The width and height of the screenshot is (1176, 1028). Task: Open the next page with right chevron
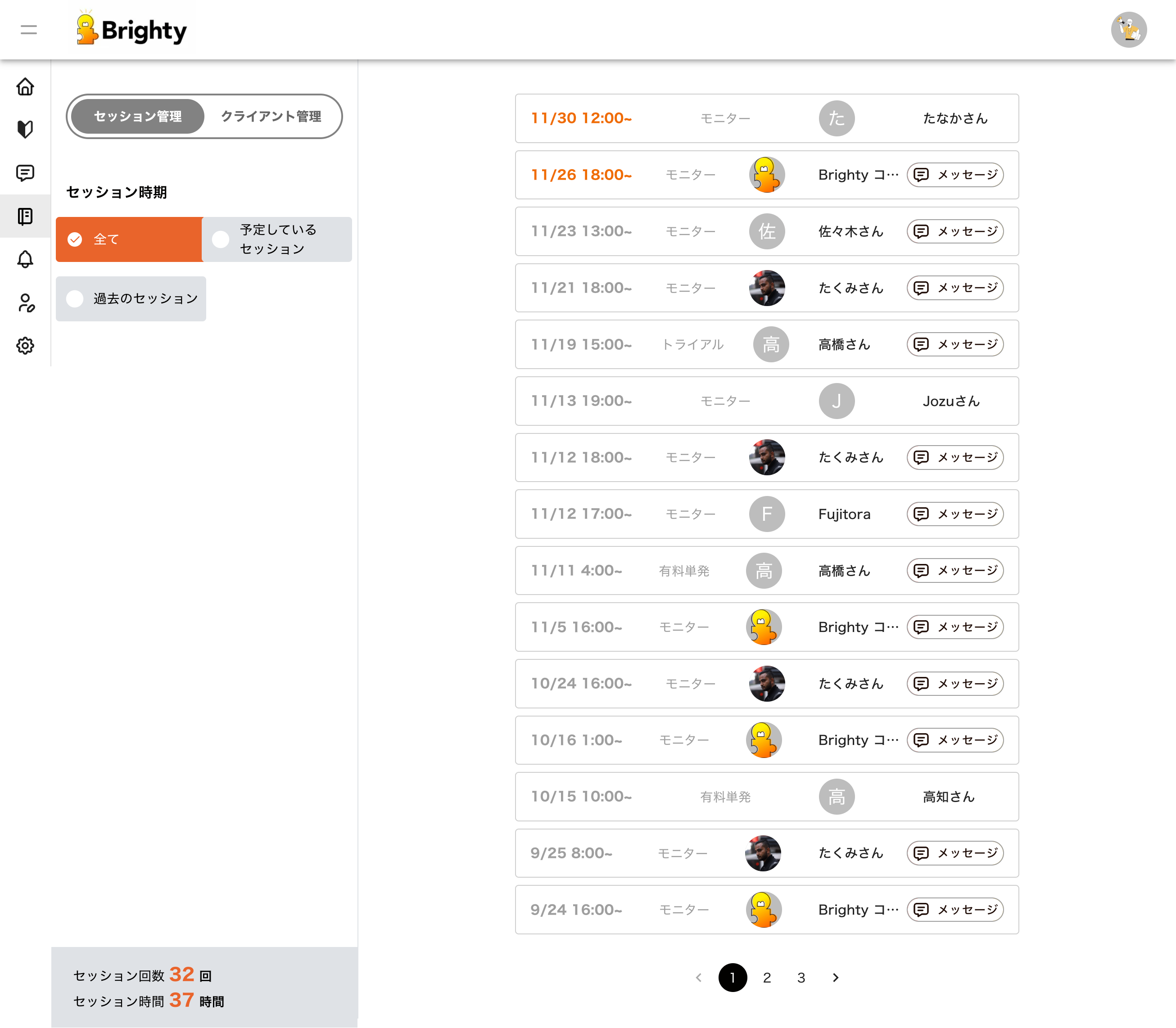[x=835, y=978]
